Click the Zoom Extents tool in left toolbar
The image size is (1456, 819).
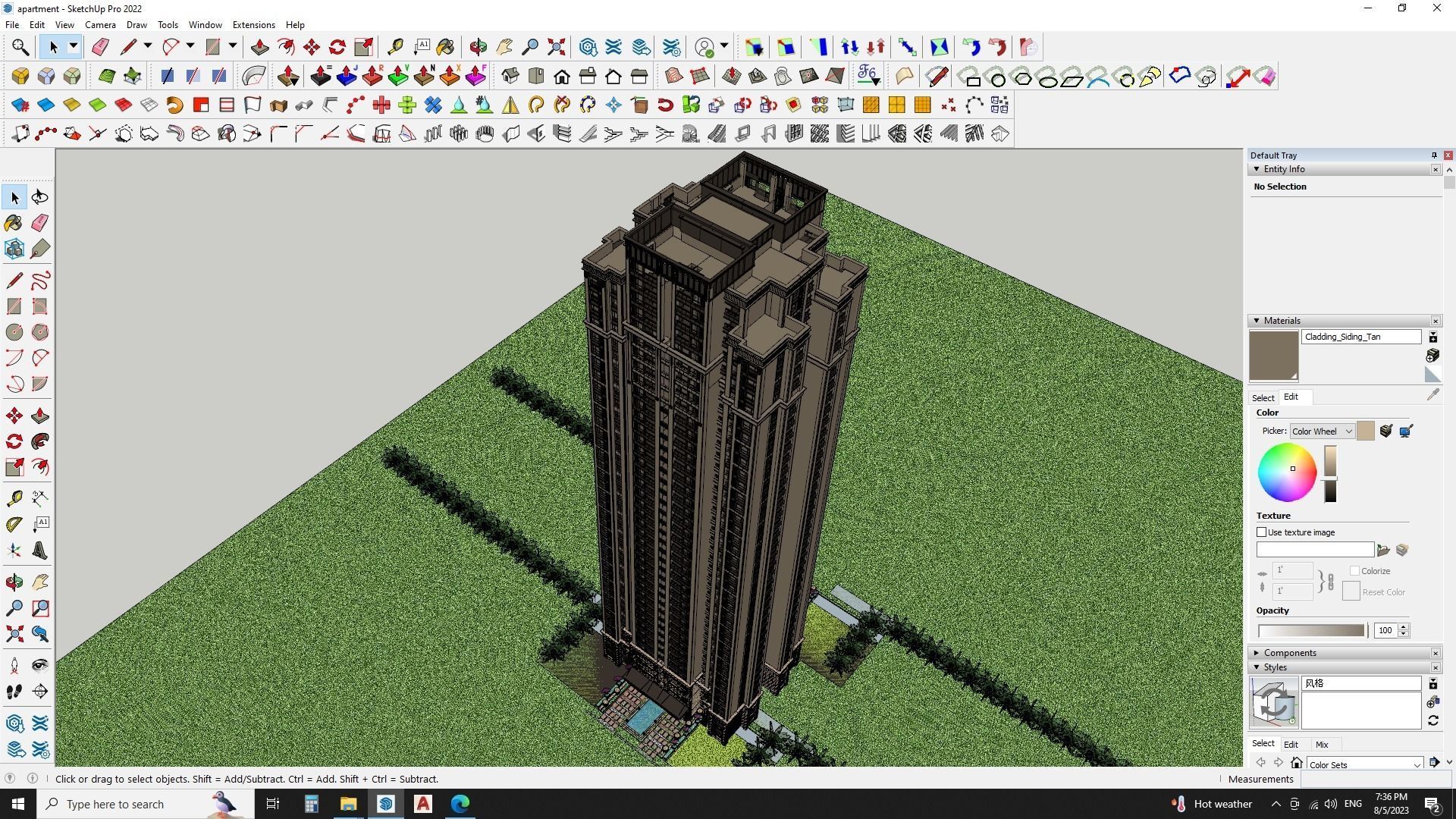(x=14, y=634)
